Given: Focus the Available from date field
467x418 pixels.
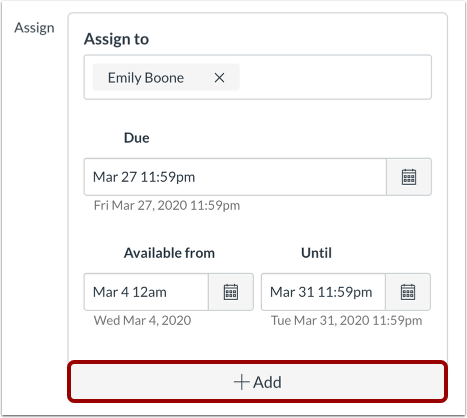Looking at the screenshot, I should pos(146,292).
